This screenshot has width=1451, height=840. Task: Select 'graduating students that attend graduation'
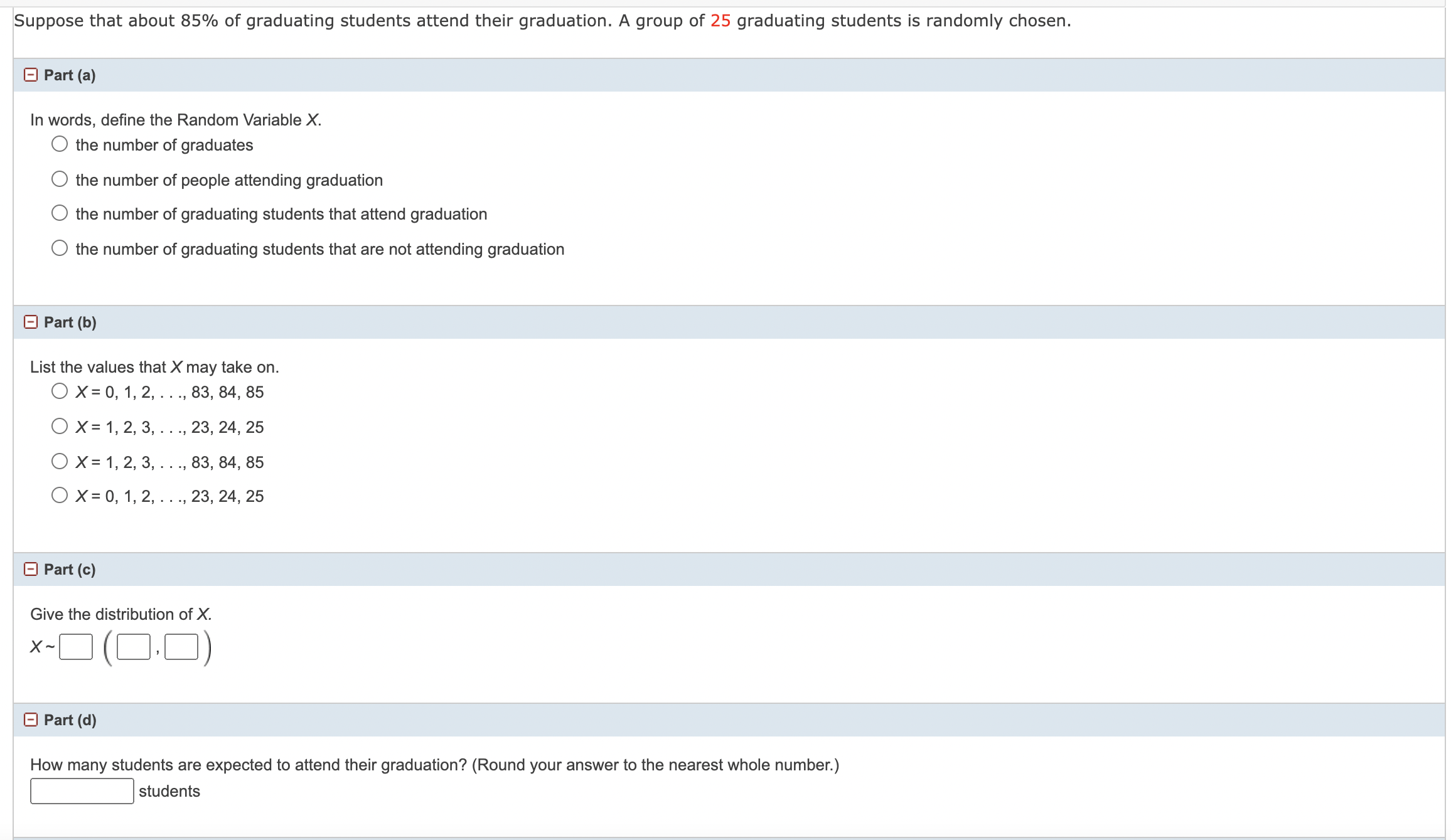tap(59, 213)
